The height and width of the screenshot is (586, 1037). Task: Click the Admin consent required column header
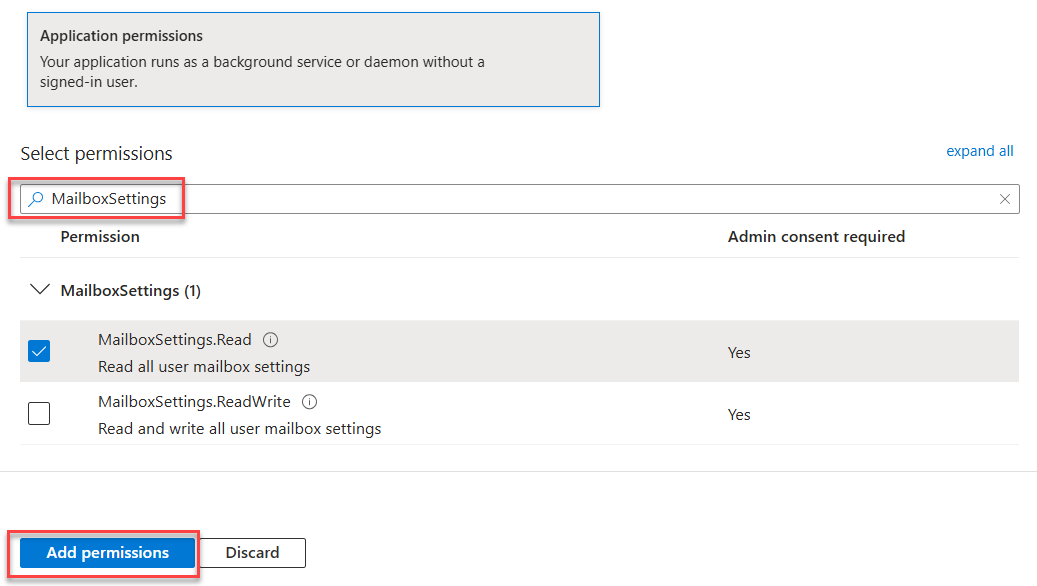click(x=815, y=237)
